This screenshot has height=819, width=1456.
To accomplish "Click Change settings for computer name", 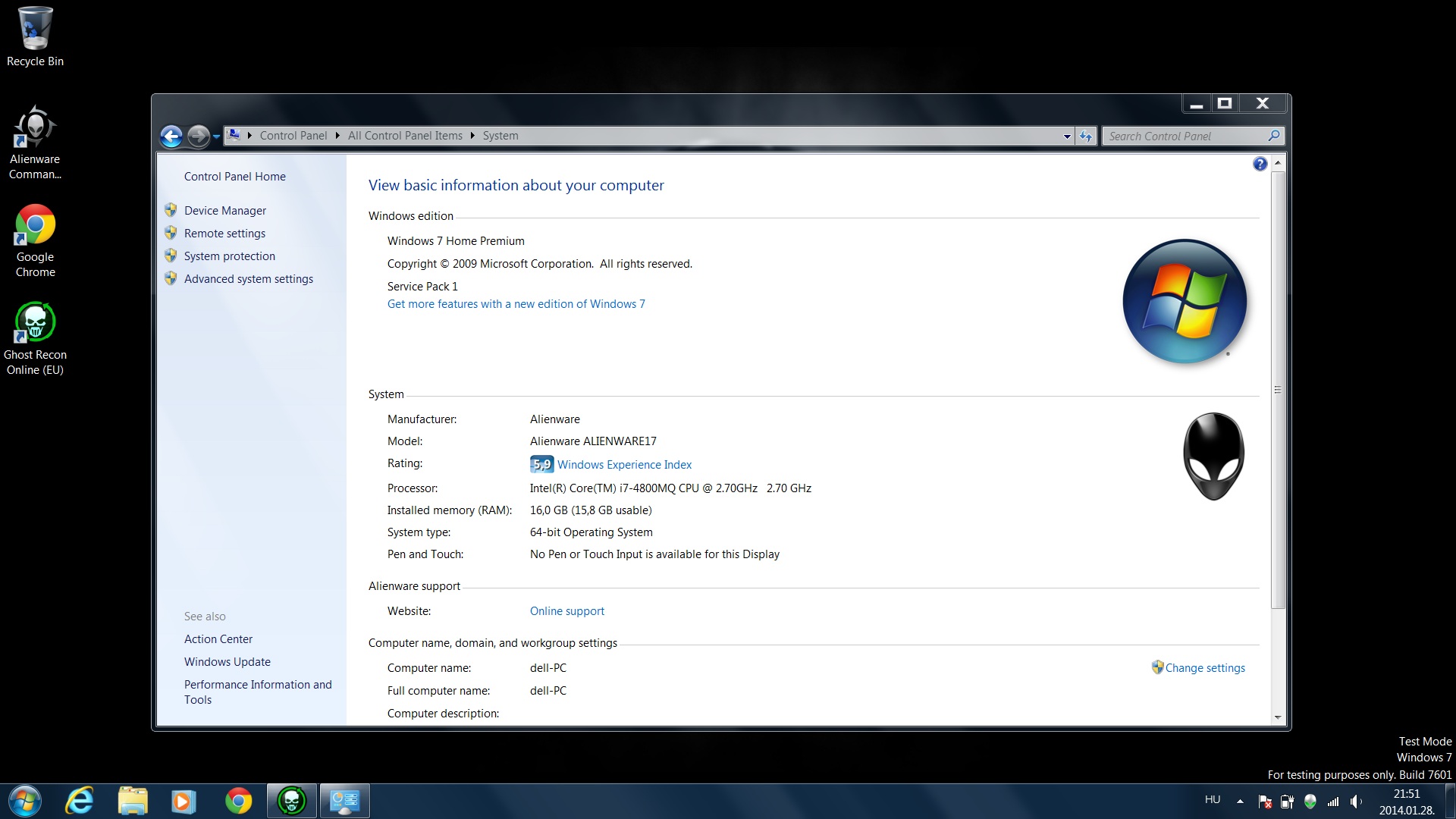I will [x=1205, y=668].
